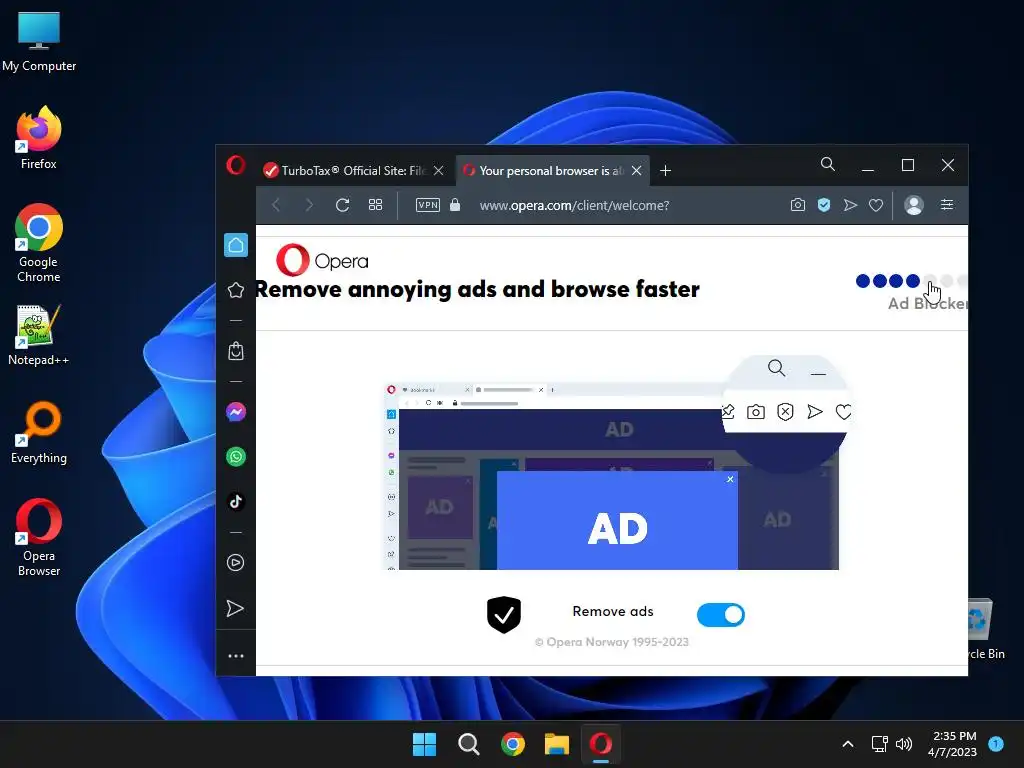Viewport: 1024px width, 768px height.
Task: Select the Opera Browser desktop shortcut
Action: click(x=39, y=537)
